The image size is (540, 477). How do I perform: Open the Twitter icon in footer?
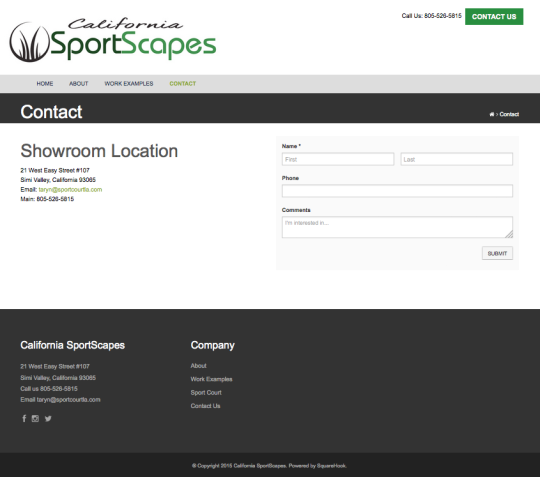48,418
